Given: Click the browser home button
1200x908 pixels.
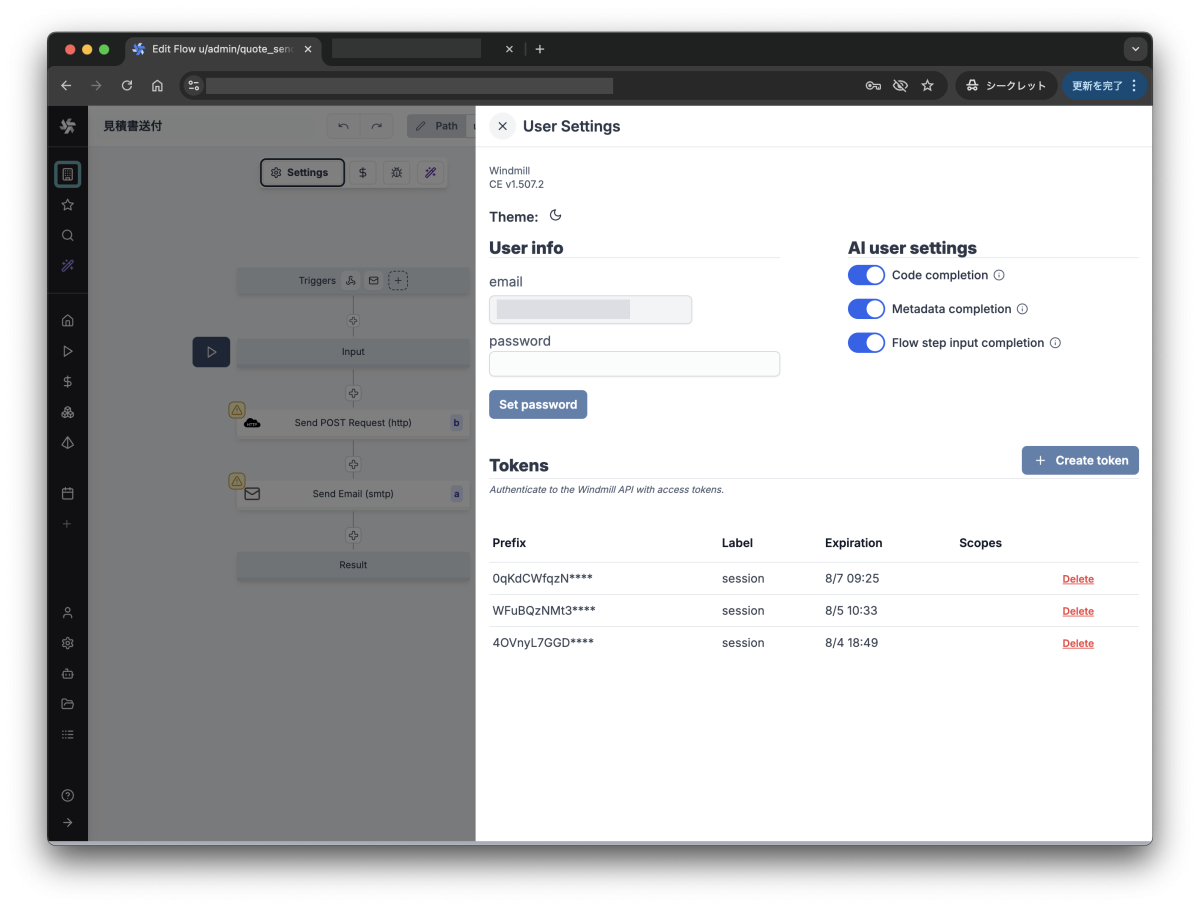Looking at the screenshot, I should pos(157,86).
